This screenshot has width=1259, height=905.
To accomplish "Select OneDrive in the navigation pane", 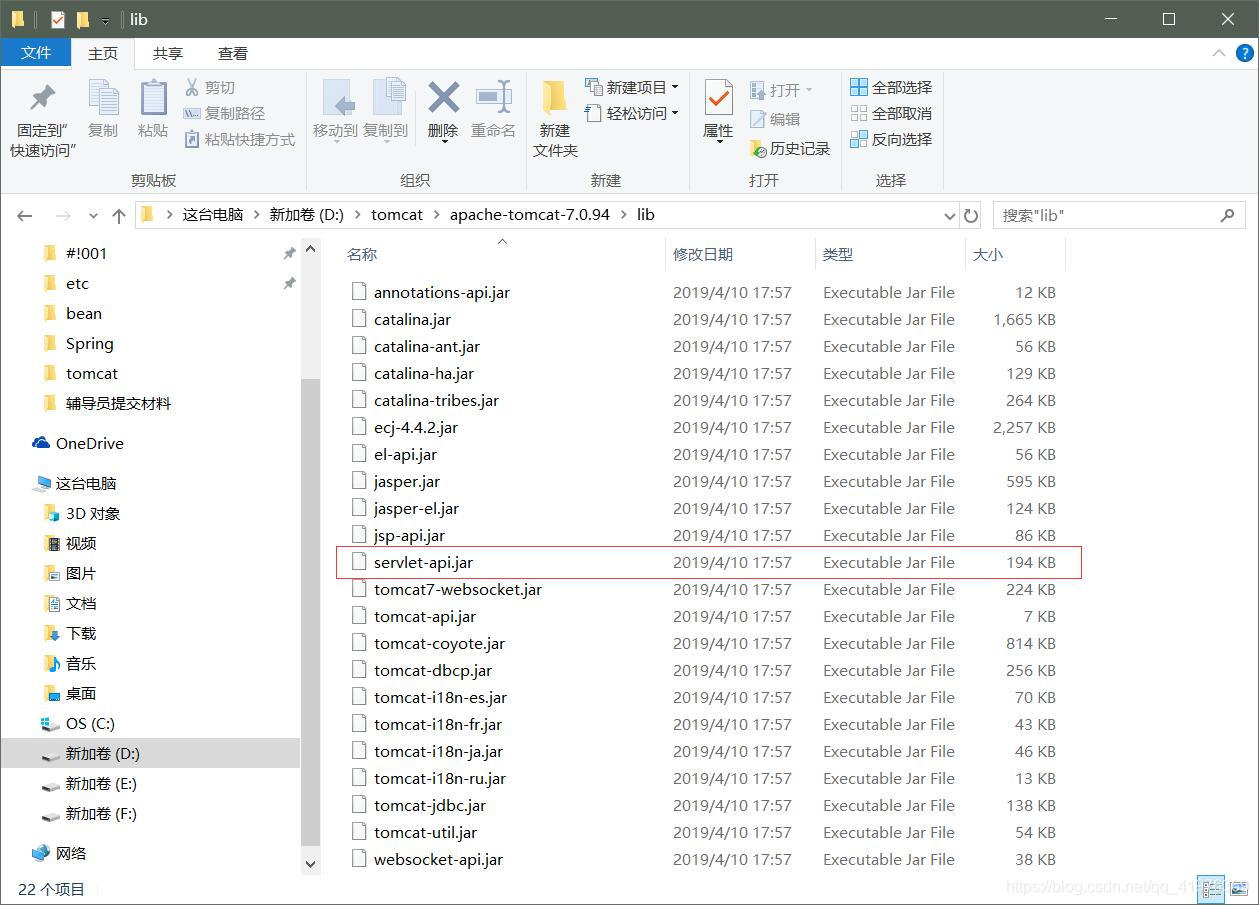I will 78,443.
